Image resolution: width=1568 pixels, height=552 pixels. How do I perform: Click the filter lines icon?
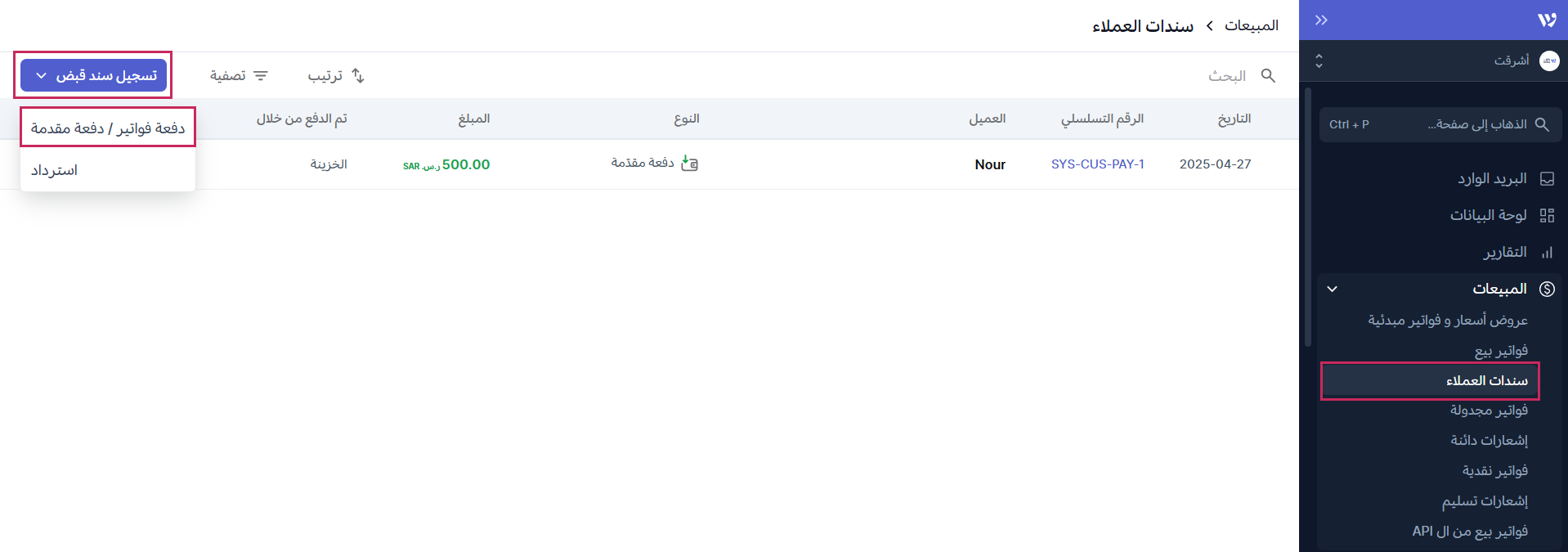[261, 75]
